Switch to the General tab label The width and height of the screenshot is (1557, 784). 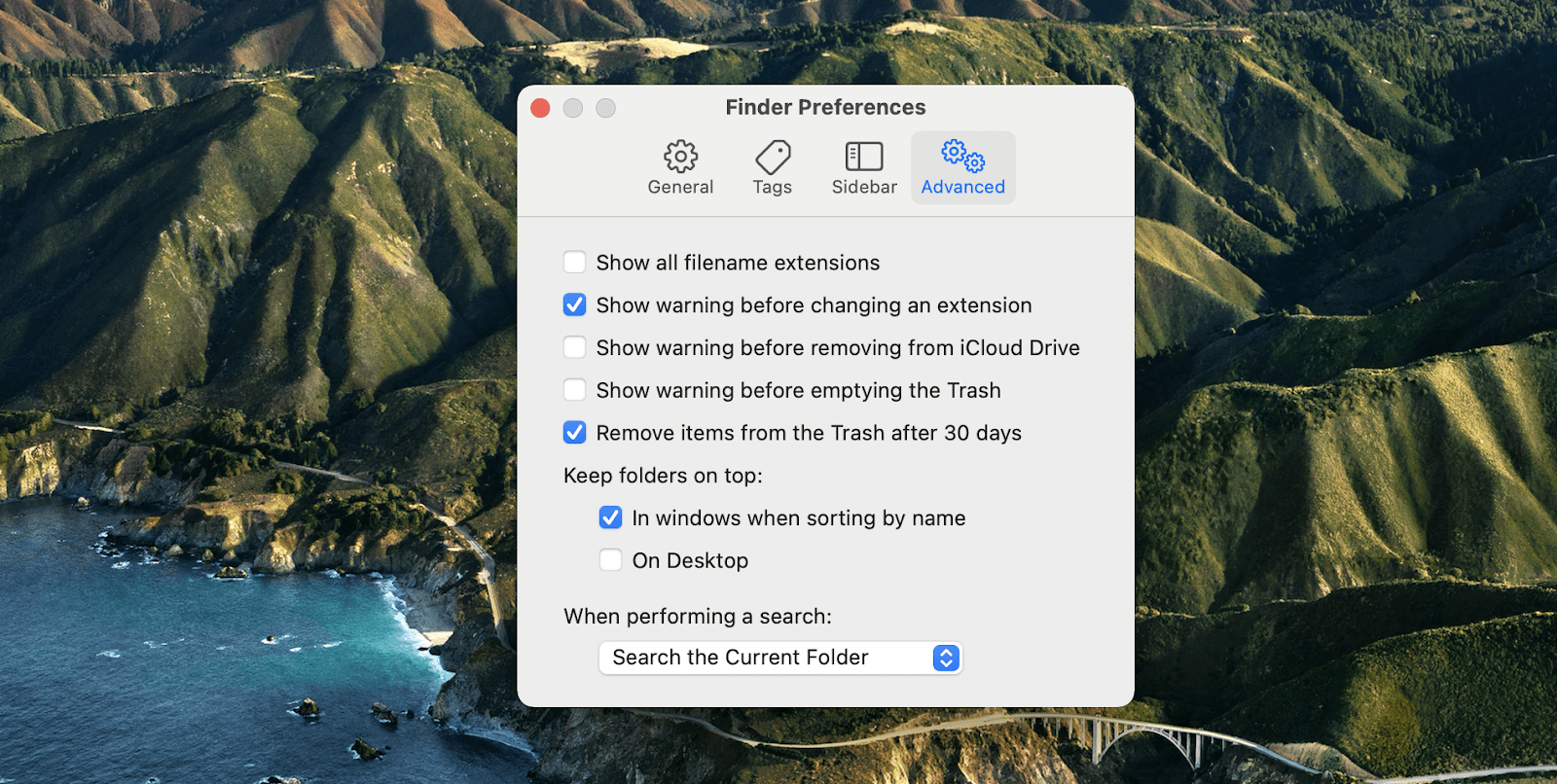click(x=680, y=187)
